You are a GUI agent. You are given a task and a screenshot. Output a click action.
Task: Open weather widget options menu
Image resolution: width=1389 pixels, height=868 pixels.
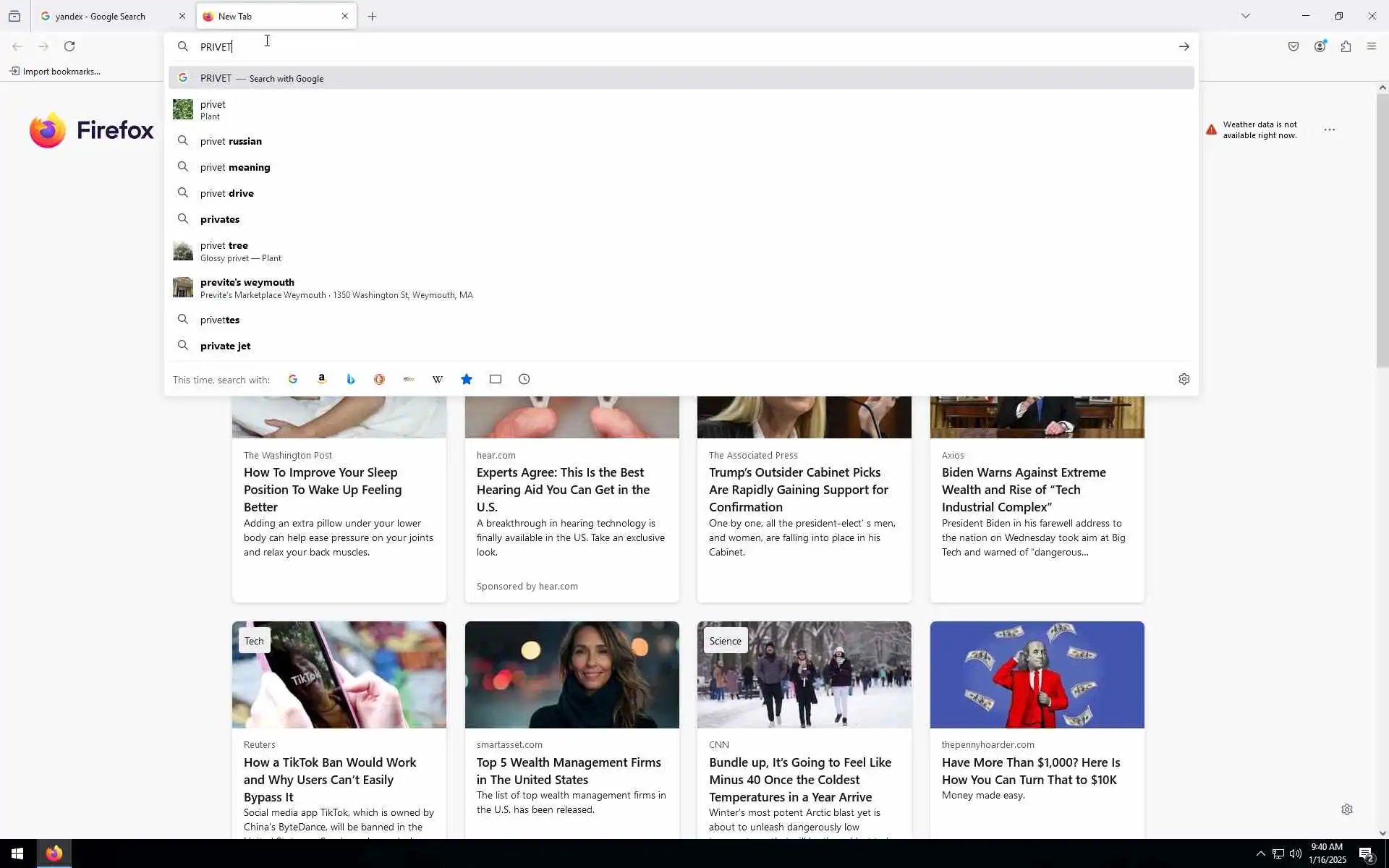pos(1329,130)
